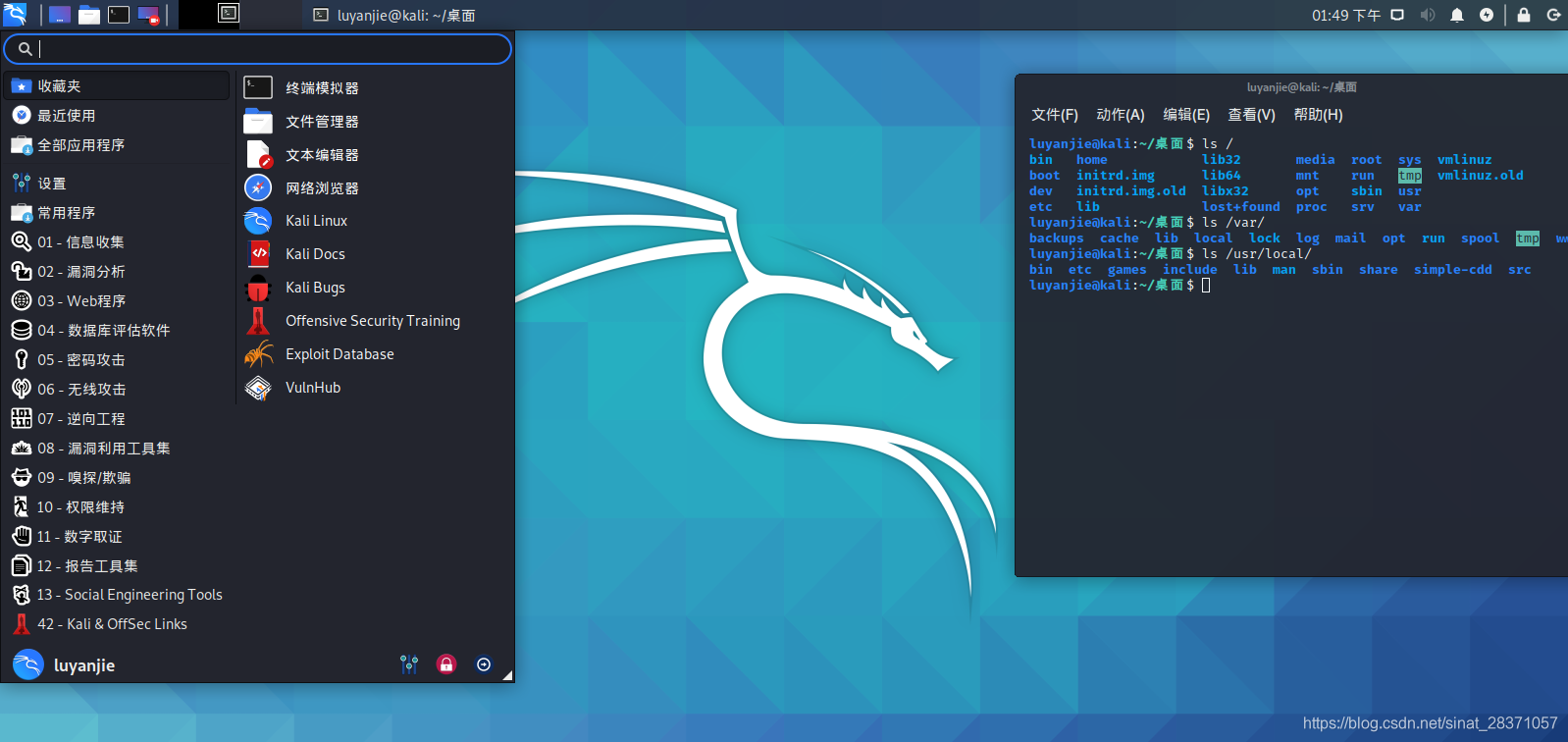Image resolution: width=1568 pixels, height=742 pixels.
Task: Open the 查看(V) menu in the terminal
Action: coord(1252,115)
